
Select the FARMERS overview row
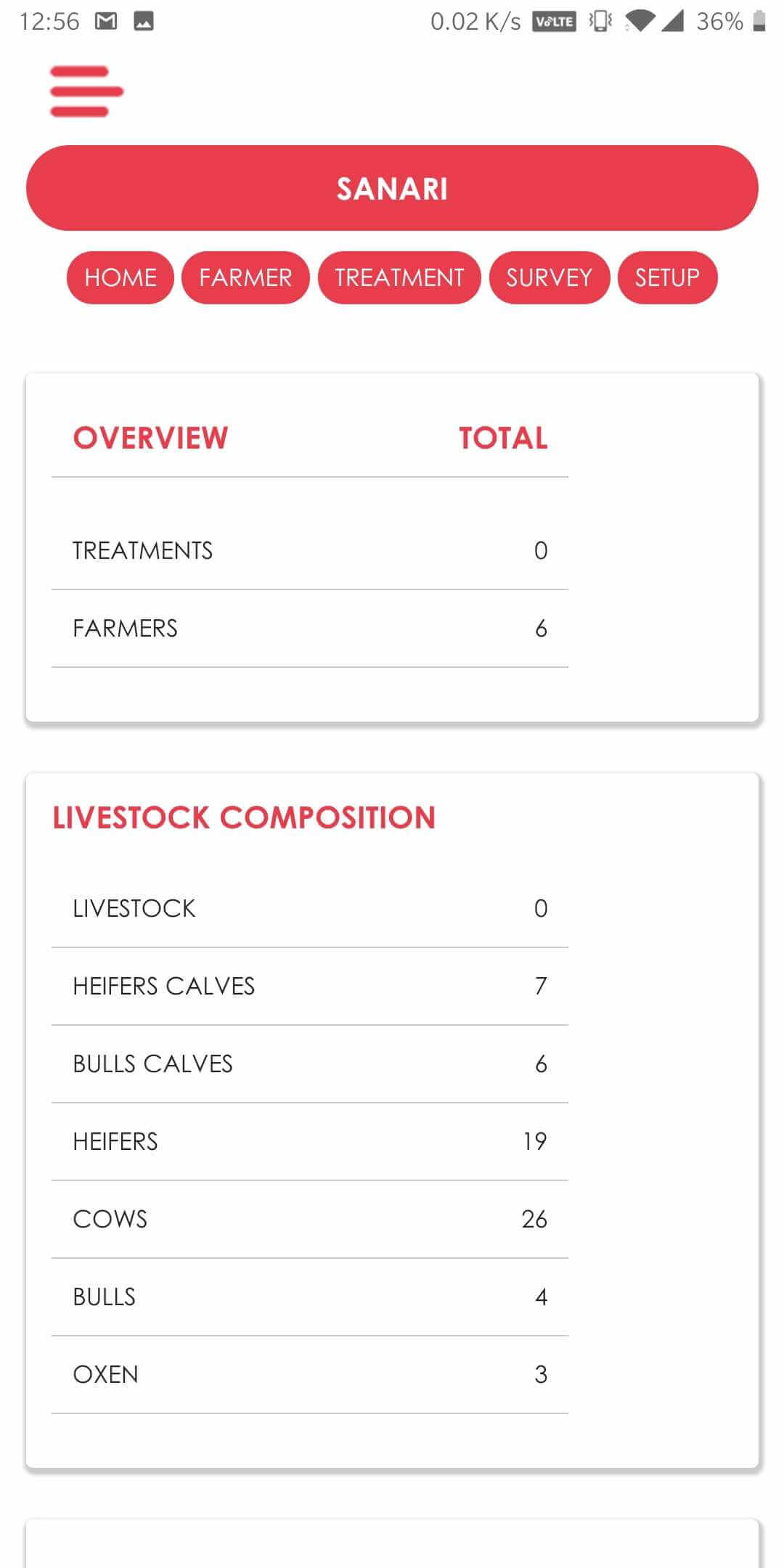click(x=310, y=628)
